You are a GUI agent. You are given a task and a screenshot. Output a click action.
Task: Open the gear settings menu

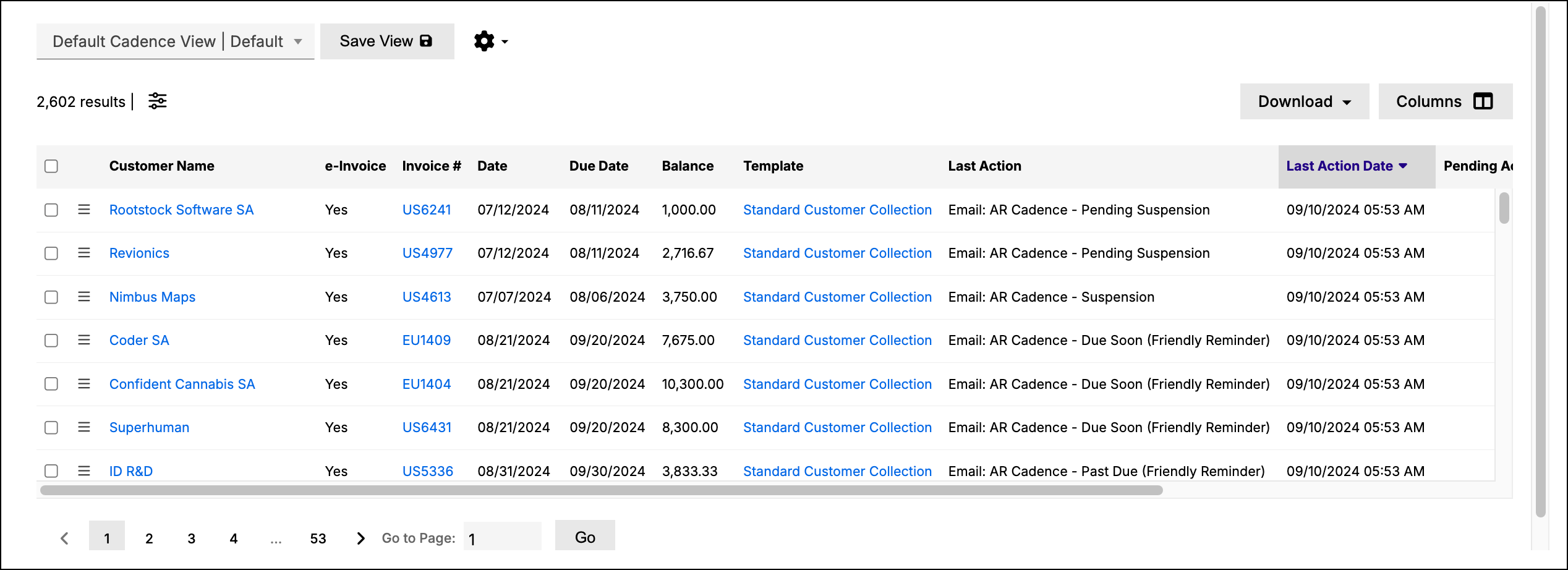click(x=491, y=41)
